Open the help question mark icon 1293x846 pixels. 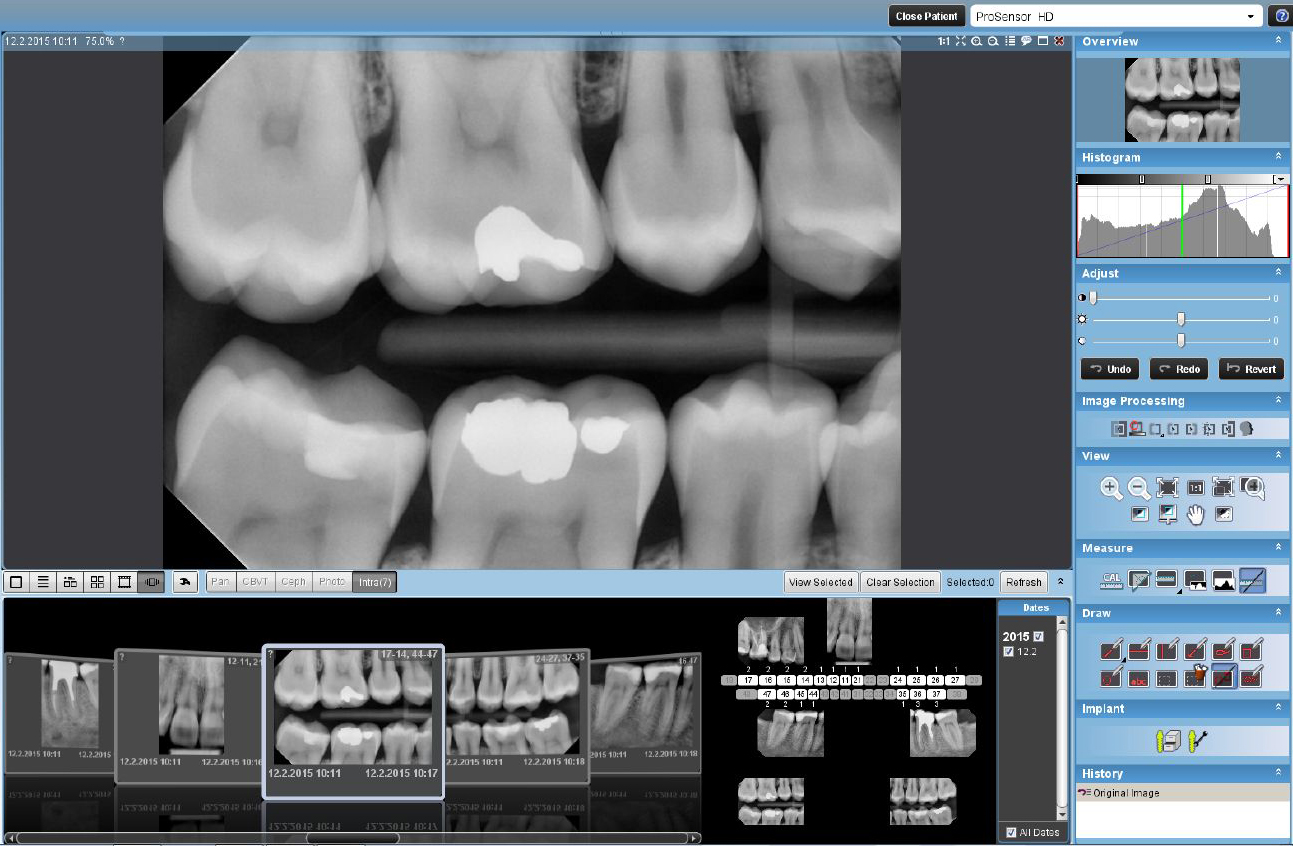point(1279,17)
